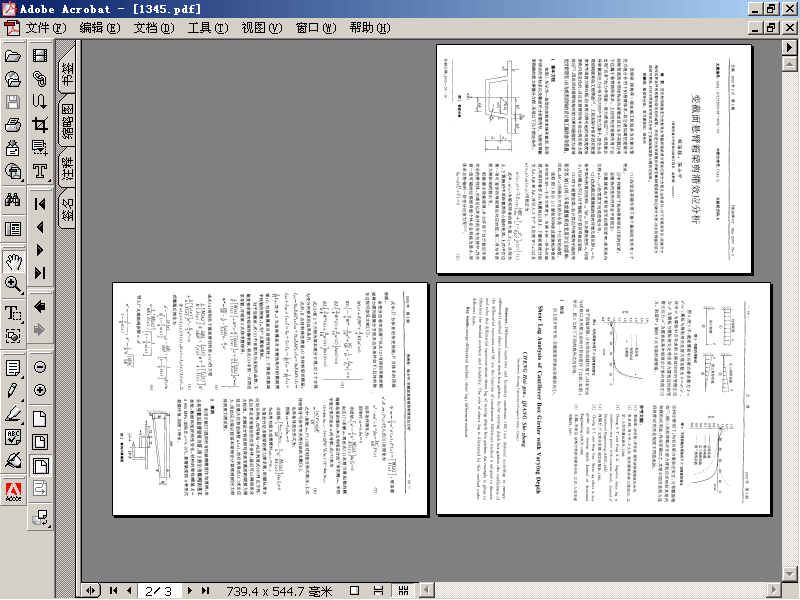The width and height of the screenshot is (800, 600).
Task: Click the page number field 2/3
Action: tap(159, 591)
